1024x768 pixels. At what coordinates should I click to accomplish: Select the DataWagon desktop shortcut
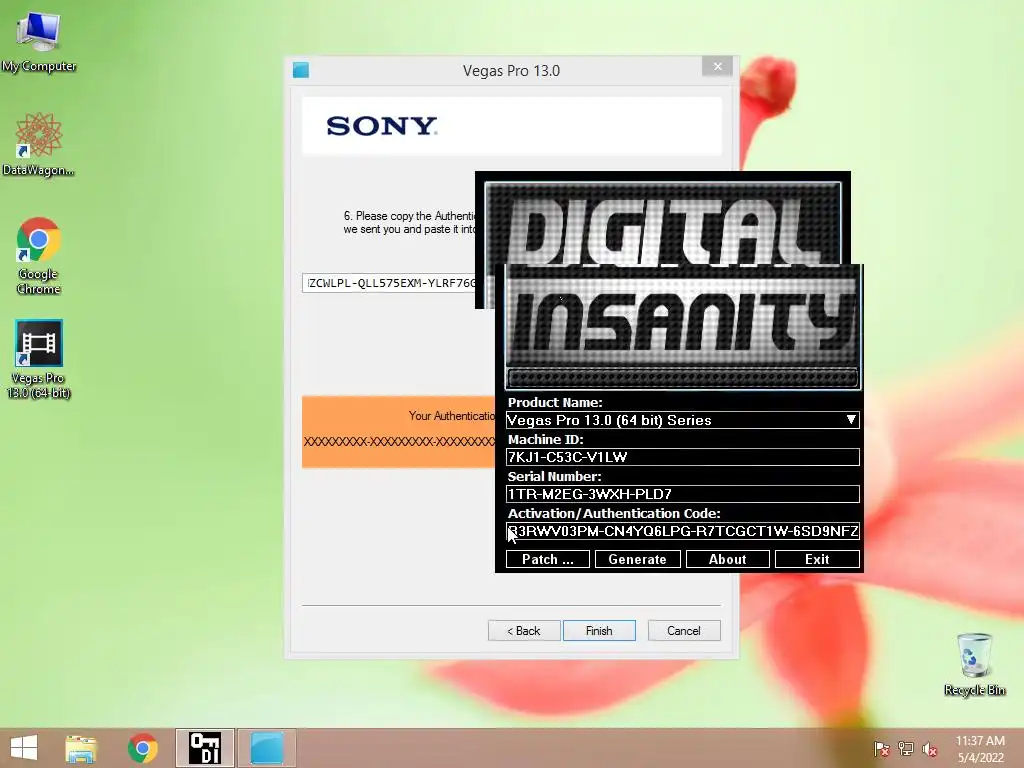39,144
